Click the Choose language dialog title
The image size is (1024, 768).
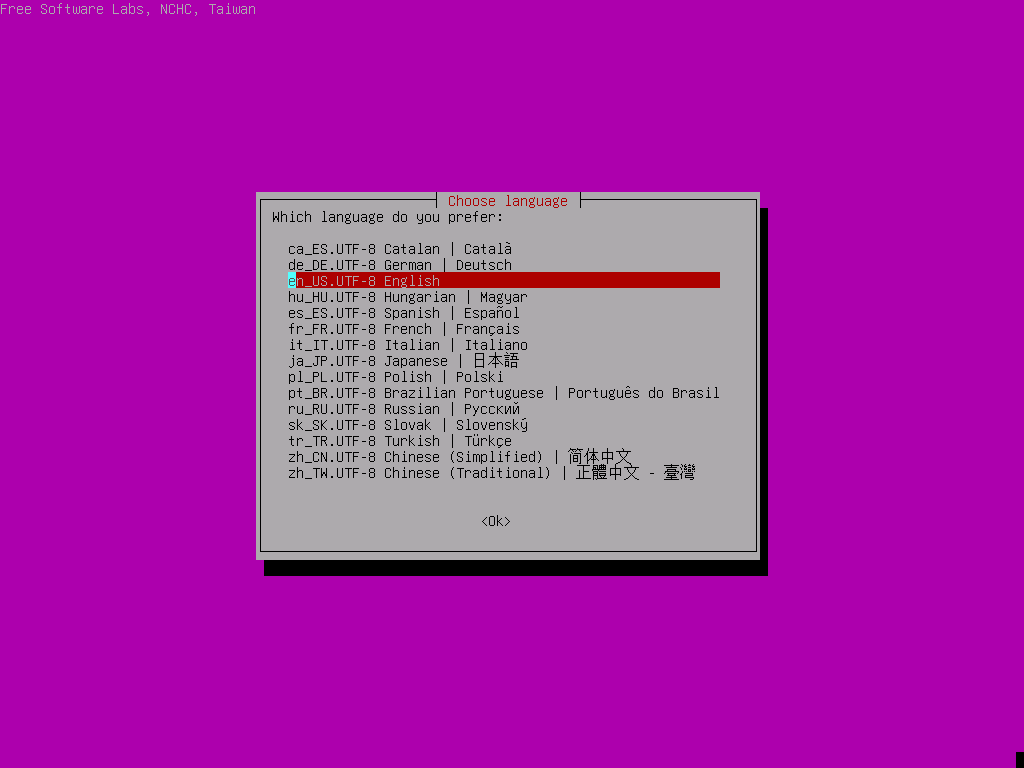pyautogui.click(x=507, y=201)
